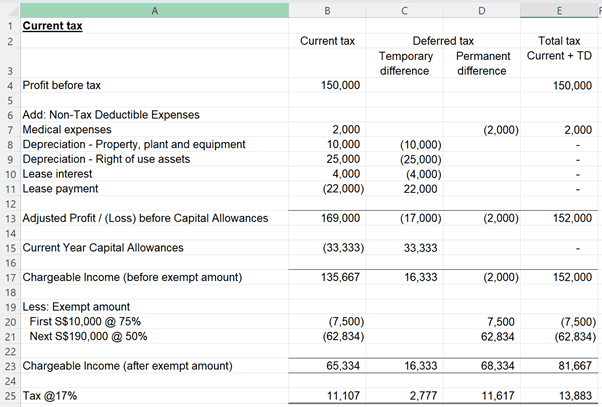602x407 pixels.
Task: Click the 62,834 value in column D
Action: click(x=498, y=337)
